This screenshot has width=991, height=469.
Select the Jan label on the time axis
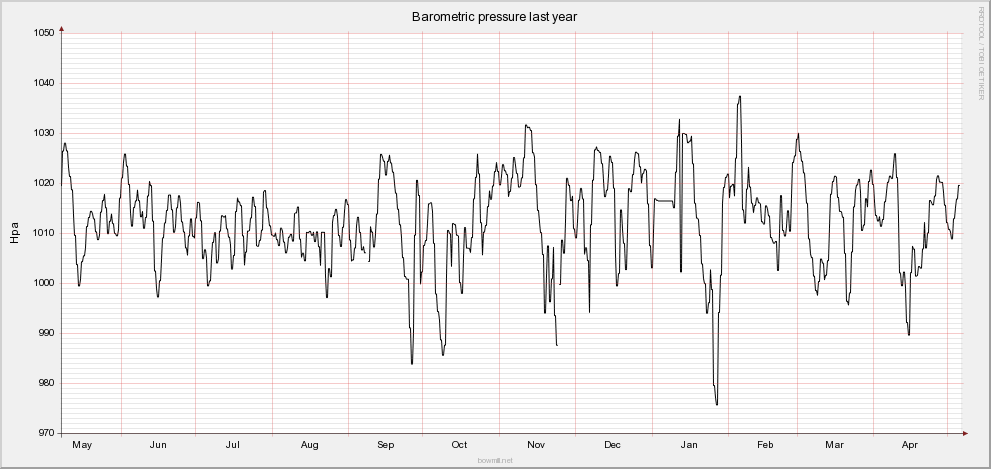click(x=689, y=444)
